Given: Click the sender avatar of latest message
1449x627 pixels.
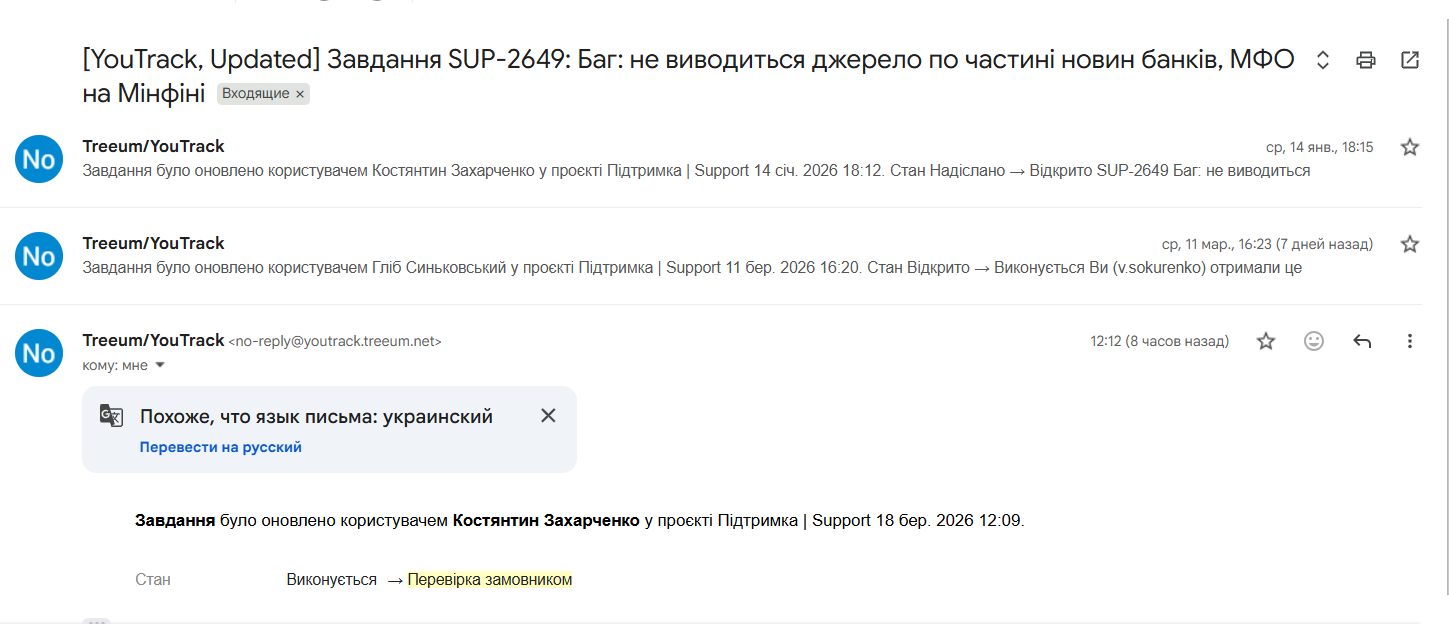Looking at the screenshot, I should click(x=39, y=353).
